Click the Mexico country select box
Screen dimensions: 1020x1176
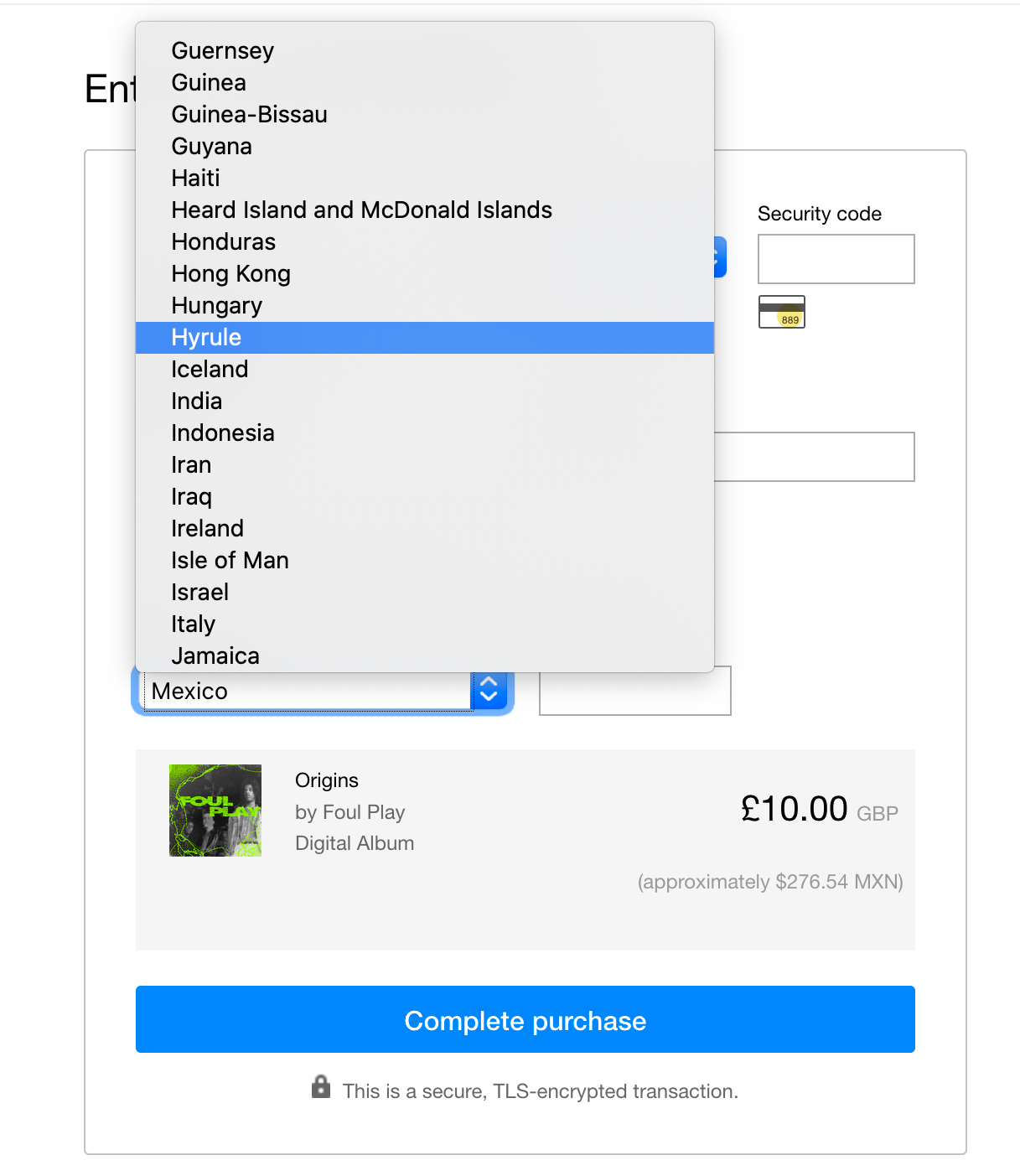point(323,692)
